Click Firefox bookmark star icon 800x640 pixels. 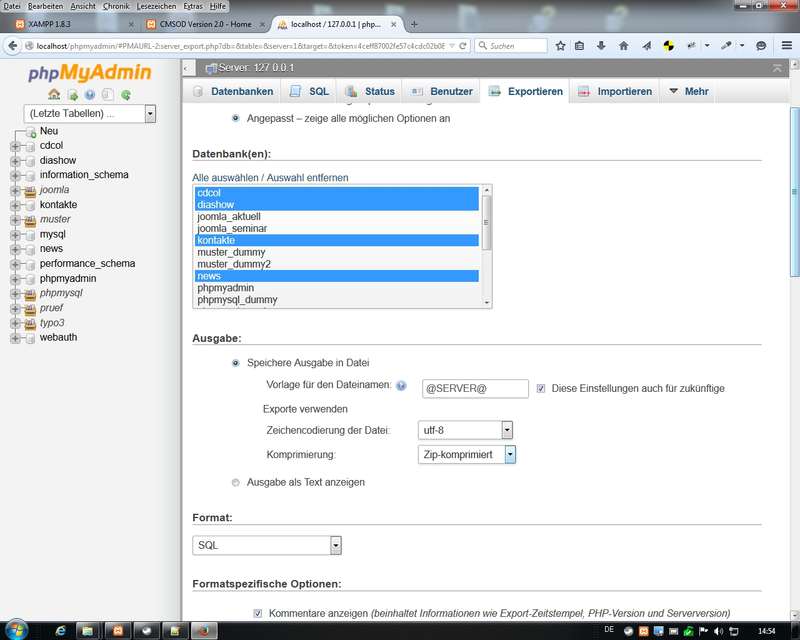(x=561, y=45)
